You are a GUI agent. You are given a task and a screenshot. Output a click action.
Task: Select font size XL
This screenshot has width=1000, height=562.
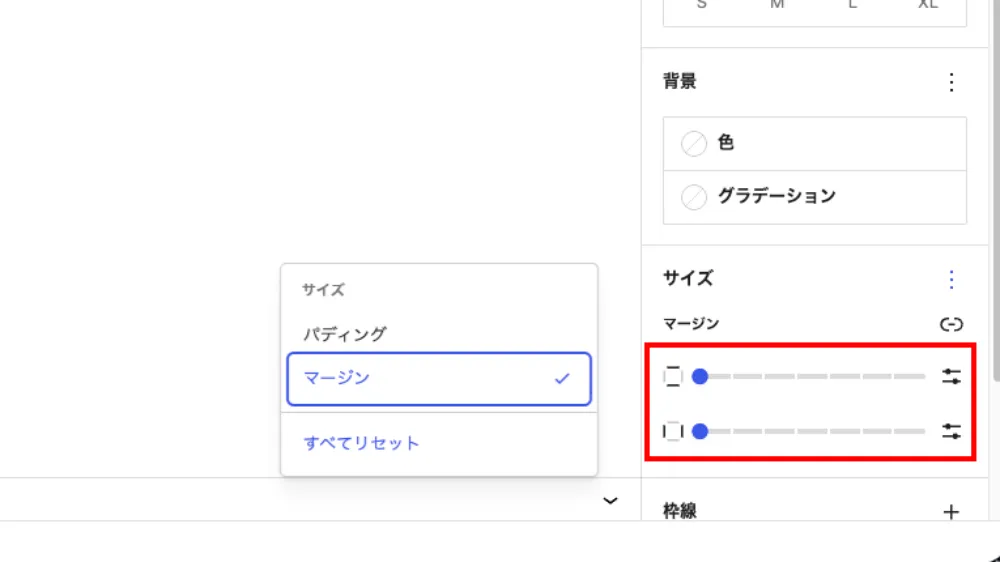(x=928, y=5)
